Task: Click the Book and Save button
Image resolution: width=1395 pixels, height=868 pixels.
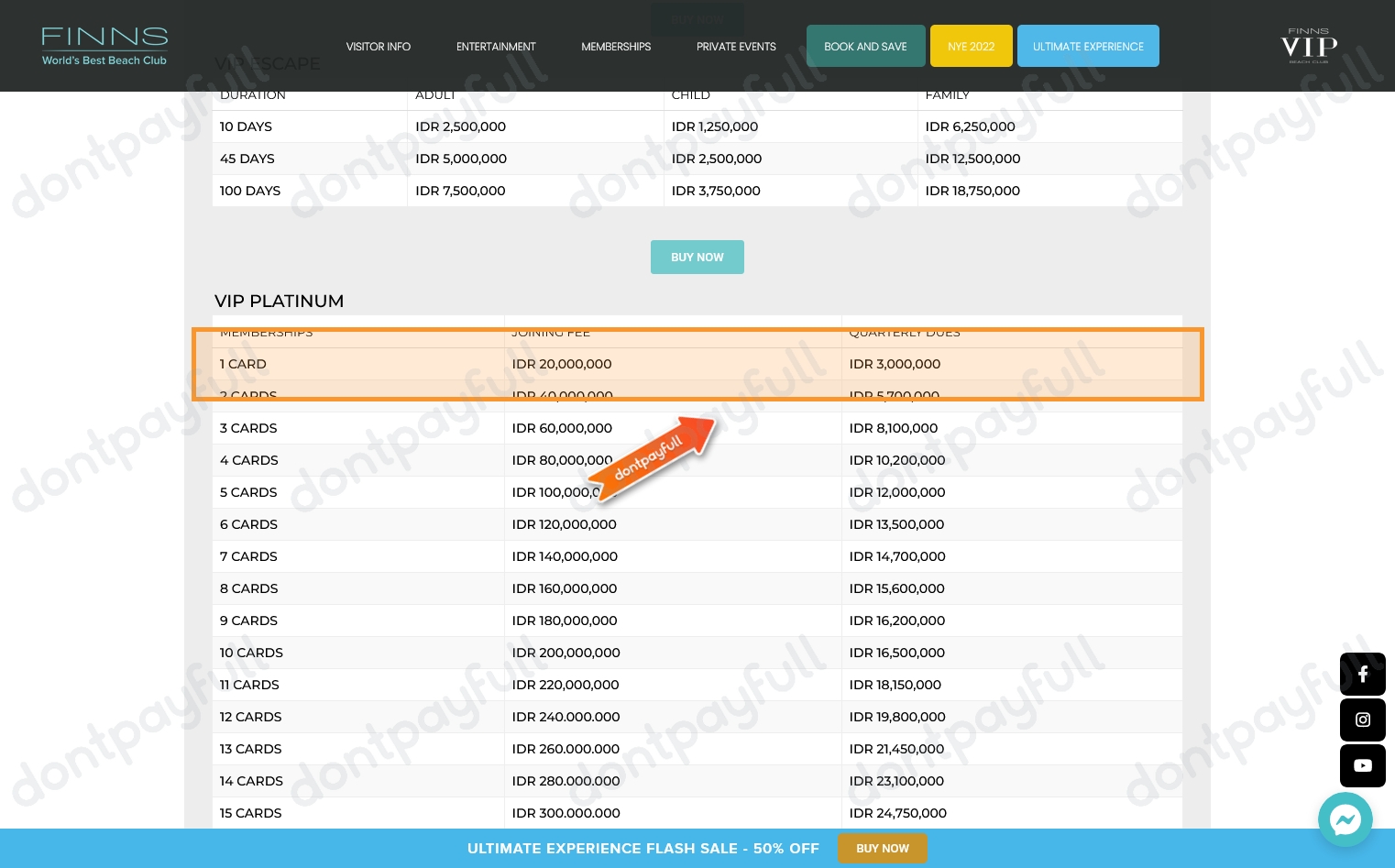Action: coord(865,47)
